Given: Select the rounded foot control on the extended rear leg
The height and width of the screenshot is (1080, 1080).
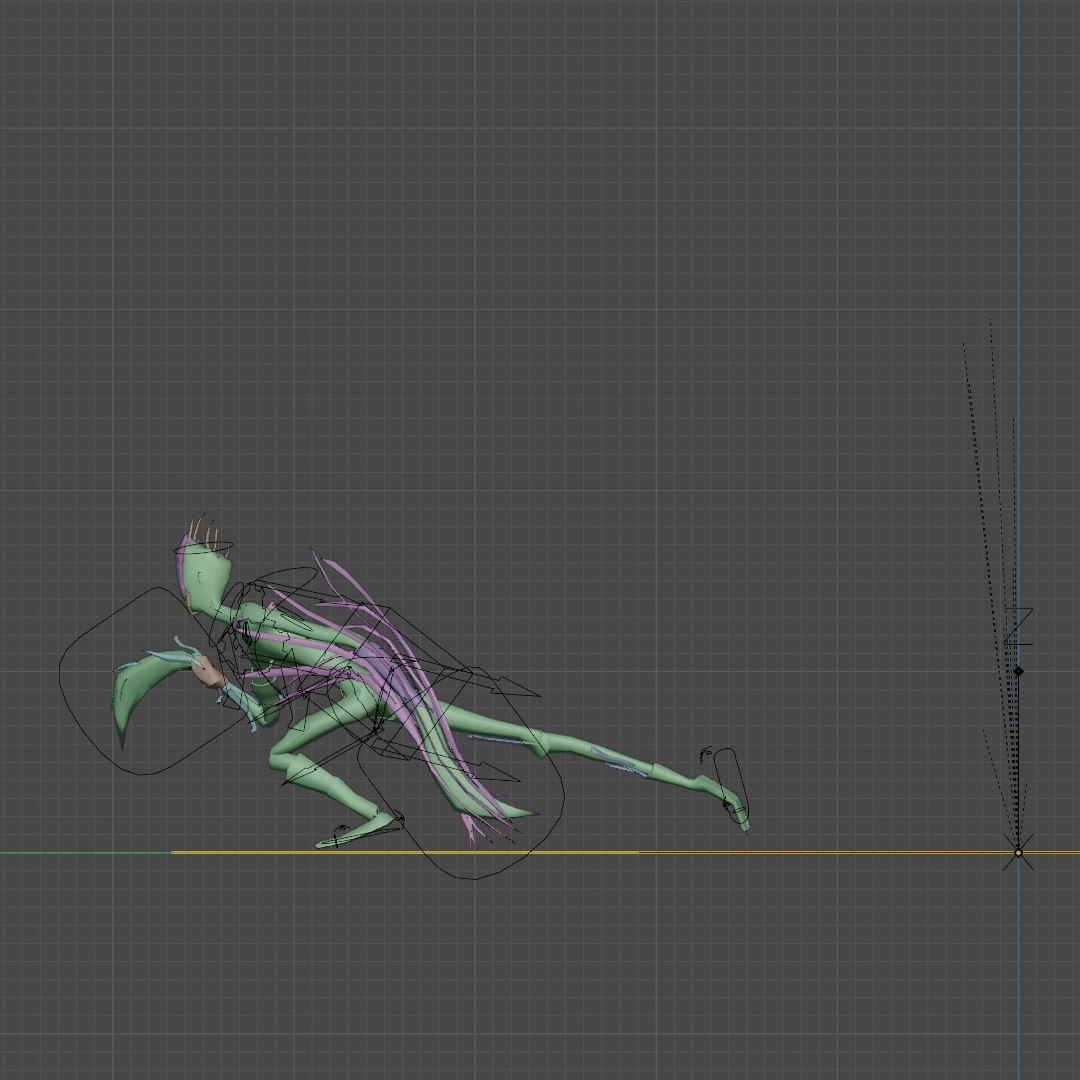Looking at the screenshot, I should tap(731, 785).
